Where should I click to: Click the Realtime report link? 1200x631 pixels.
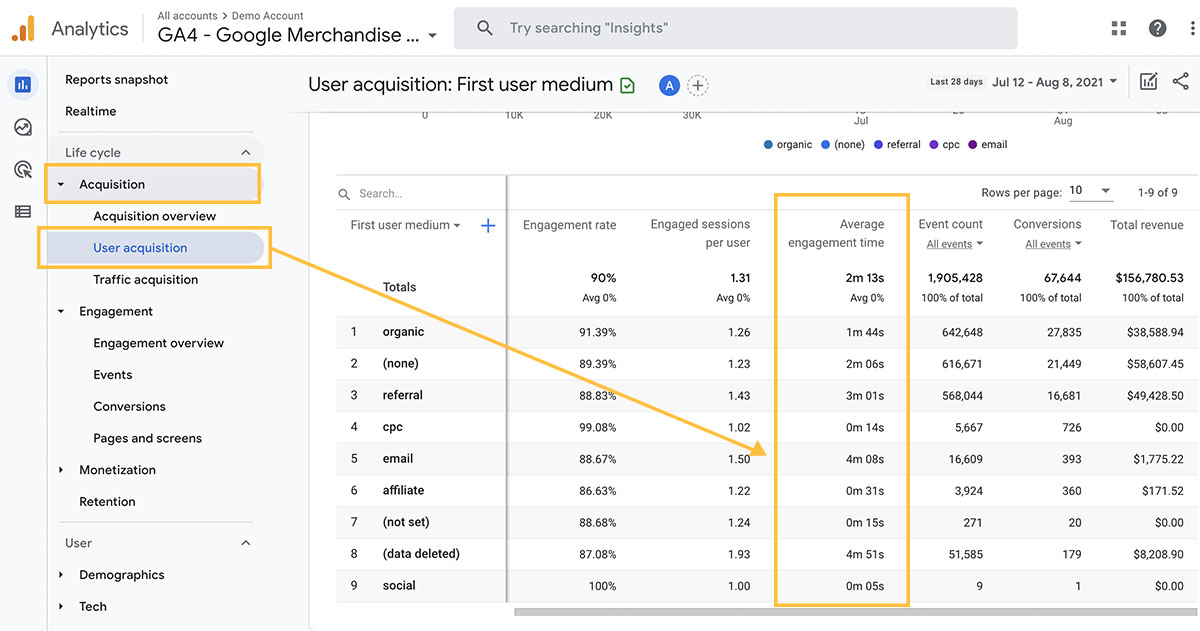[x=91, y=111]
